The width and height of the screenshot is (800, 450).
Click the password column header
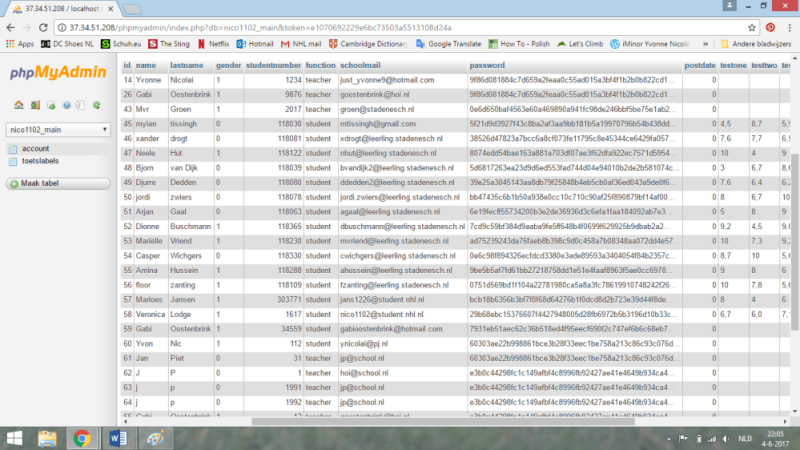pos(487,65)
